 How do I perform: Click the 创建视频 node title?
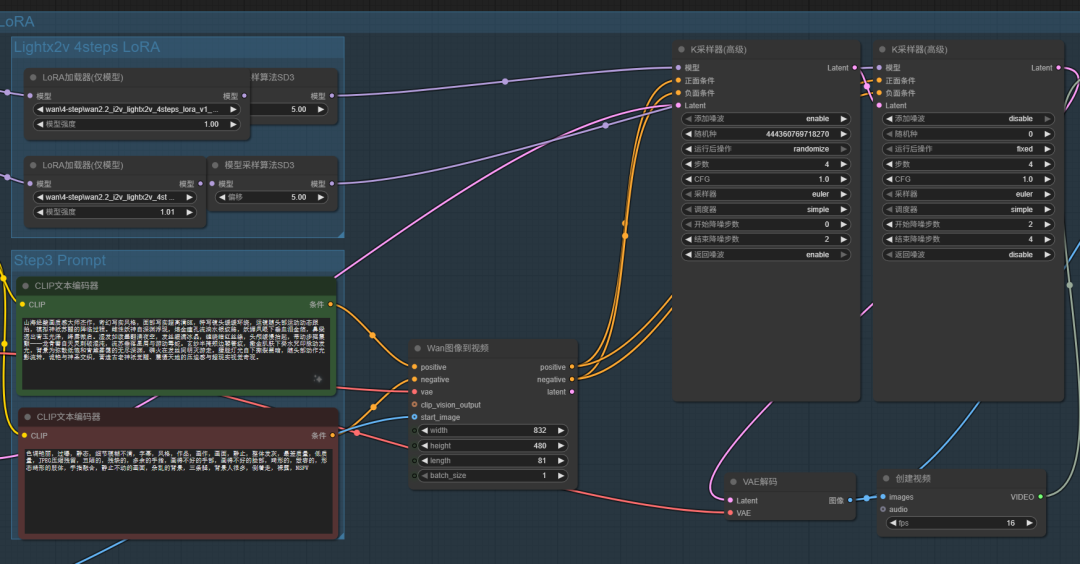(x=913, y=479)
